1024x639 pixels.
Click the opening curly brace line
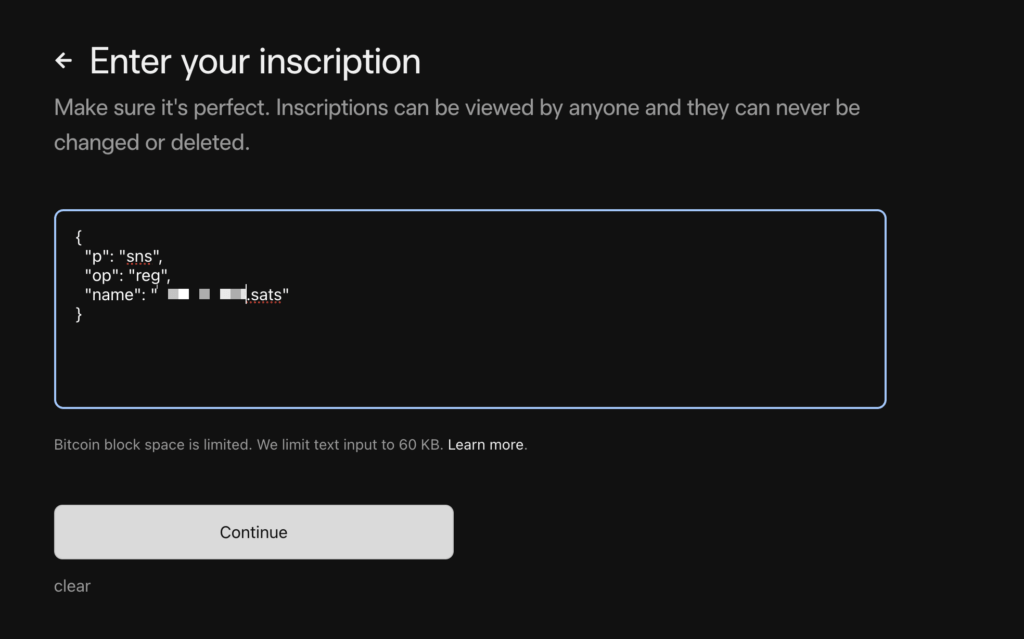point(78,237)
